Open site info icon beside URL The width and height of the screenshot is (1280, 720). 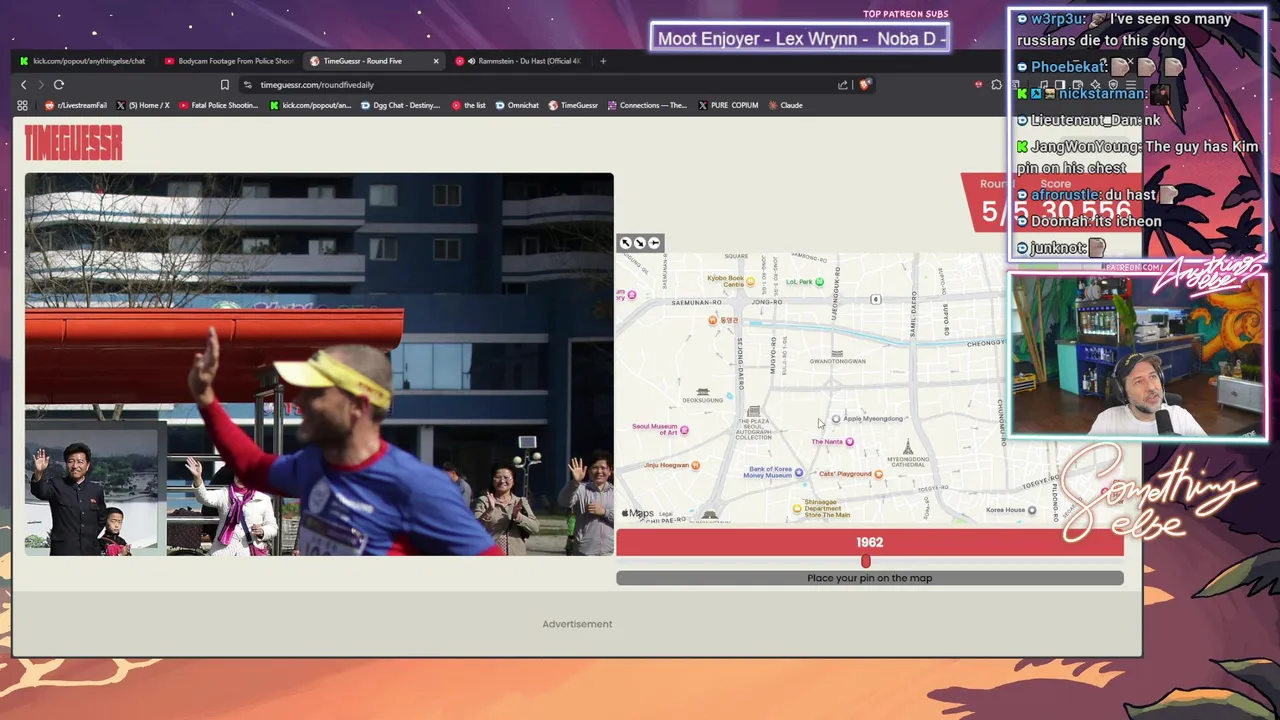pos(248,85)
